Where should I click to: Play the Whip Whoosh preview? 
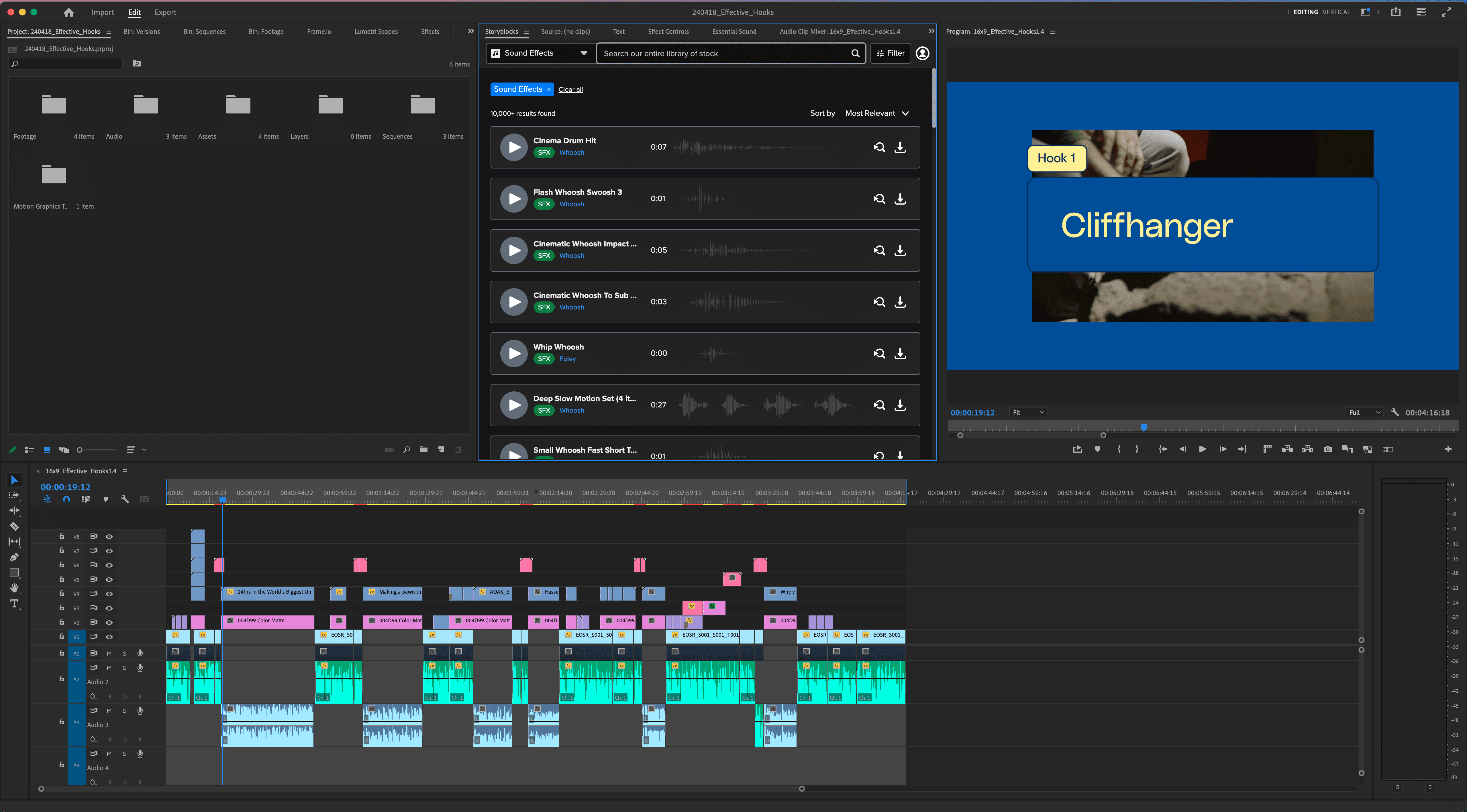click(x=514, y=353)
